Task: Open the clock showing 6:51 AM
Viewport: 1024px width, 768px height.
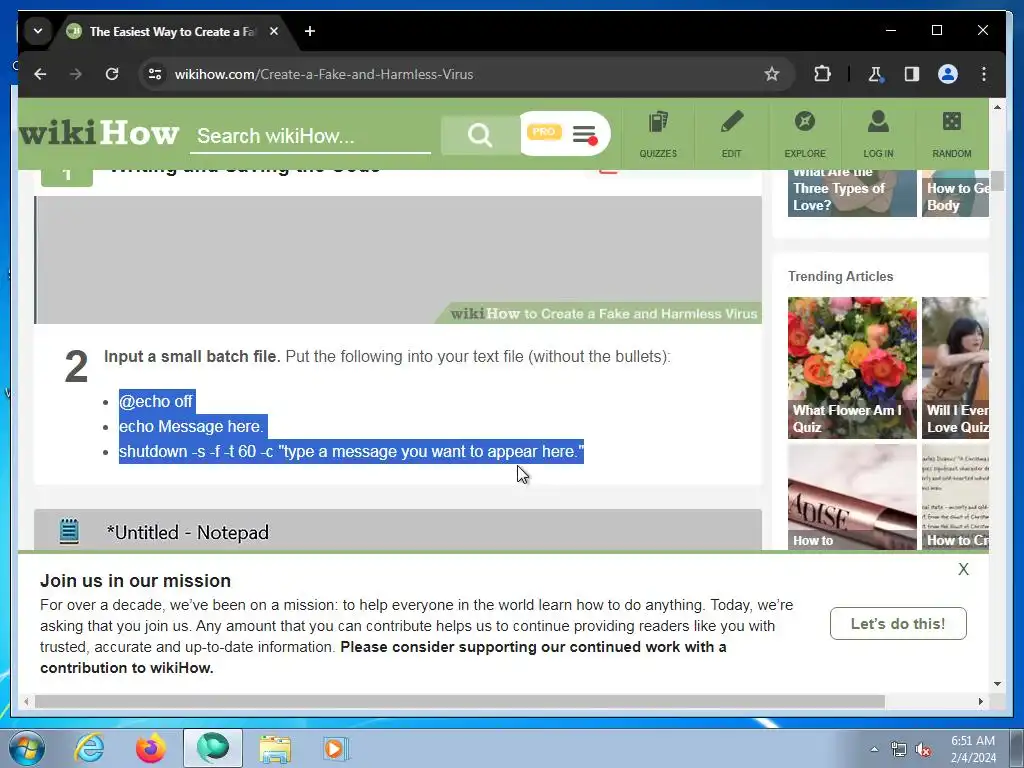Action: [x=973, y=749]
